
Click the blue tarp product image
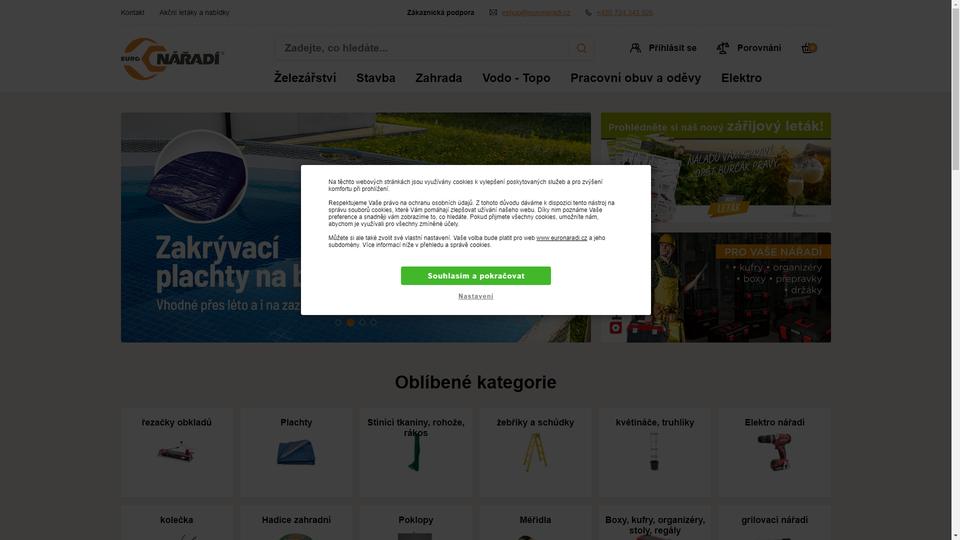[x=296, y=452]
